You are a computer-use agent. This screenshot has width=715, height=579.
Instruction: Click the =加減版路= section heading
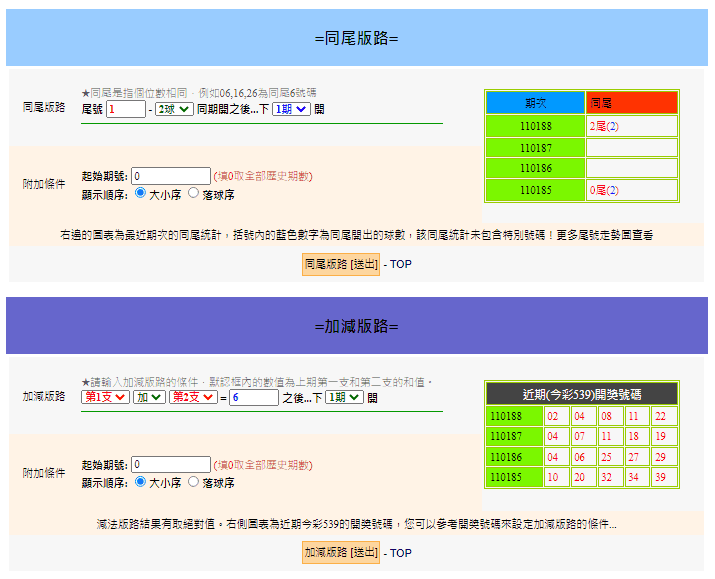(357, 326)
